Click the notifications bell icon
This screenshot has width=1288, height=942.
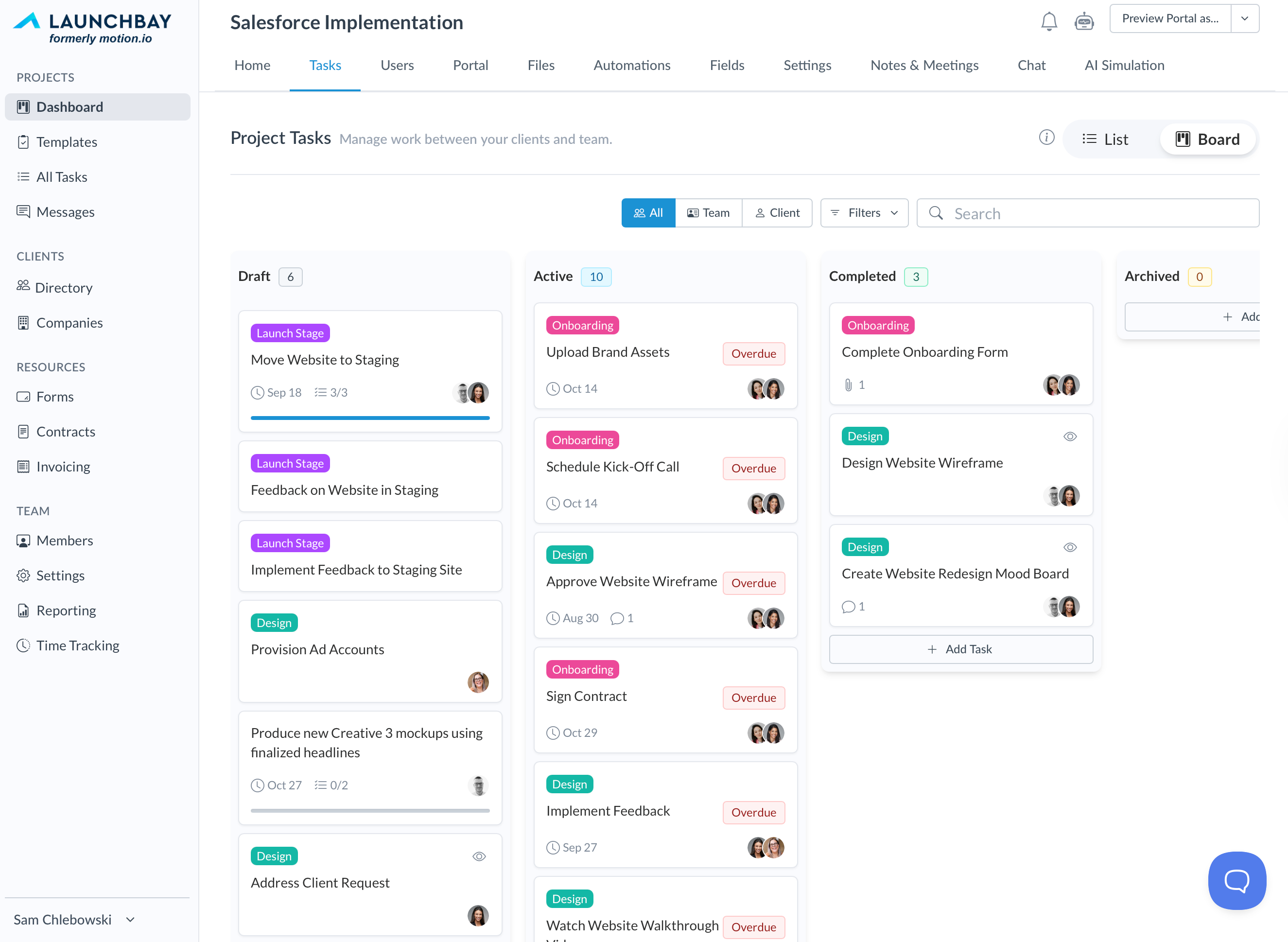coord(1048,22)
